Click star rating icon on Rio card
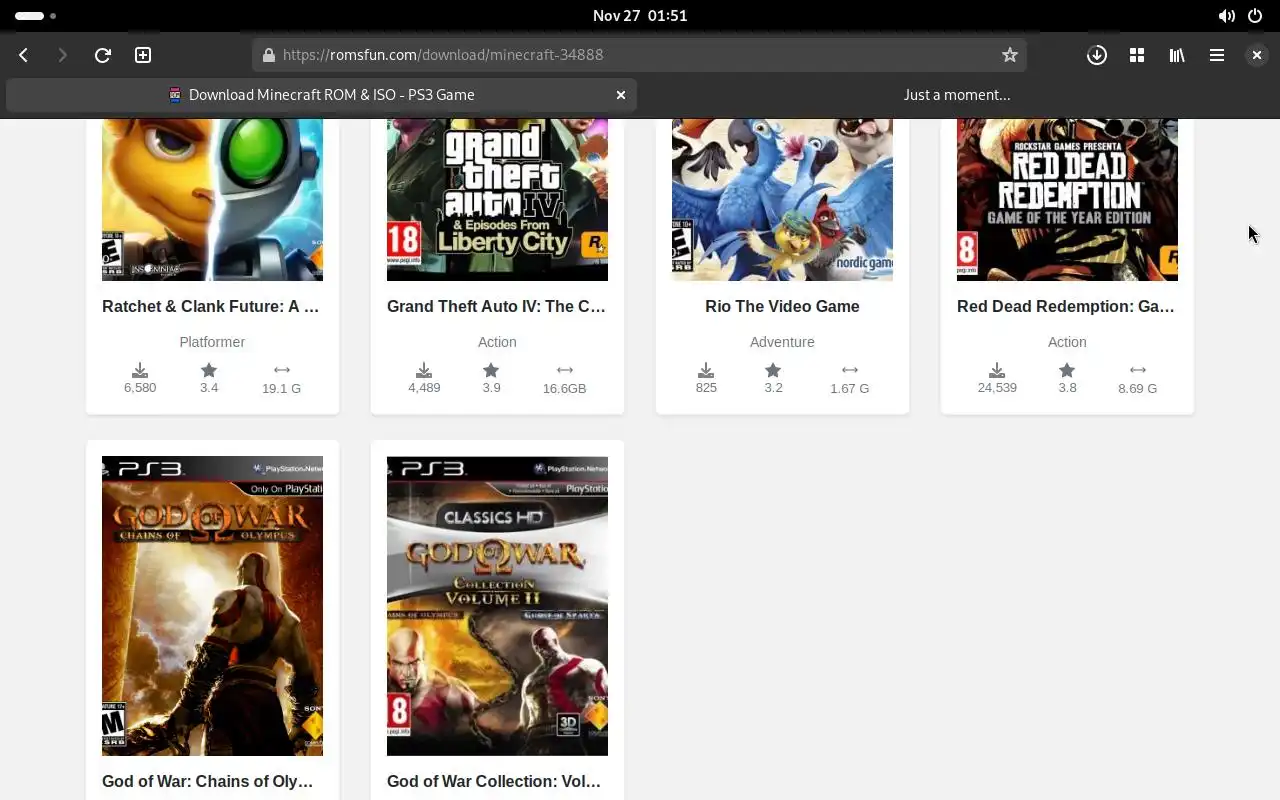 click(773, 370)
